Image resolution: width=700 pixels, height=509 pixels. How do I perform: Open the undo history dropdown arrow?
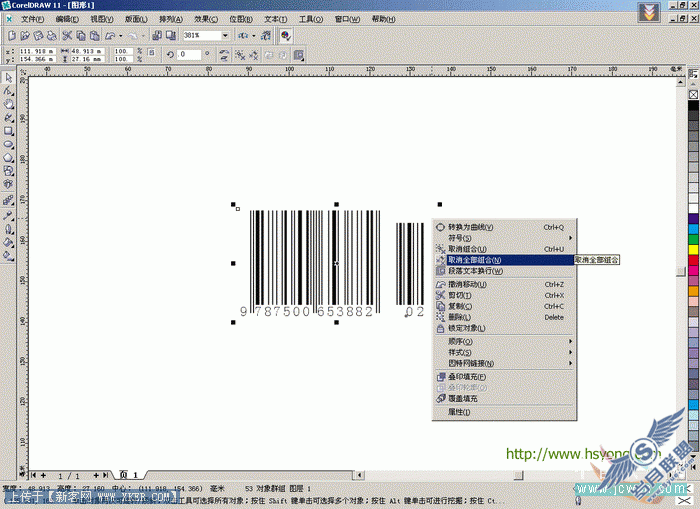121,36
